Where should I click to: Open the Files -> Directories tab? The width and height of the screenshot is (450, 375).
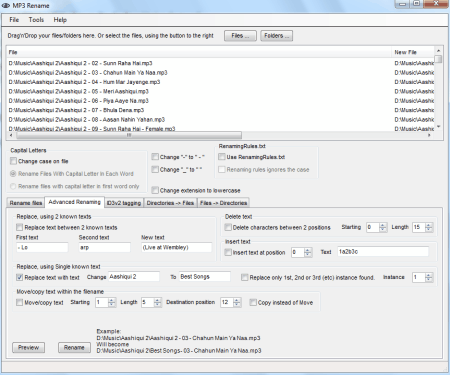(x=223, y=203)
